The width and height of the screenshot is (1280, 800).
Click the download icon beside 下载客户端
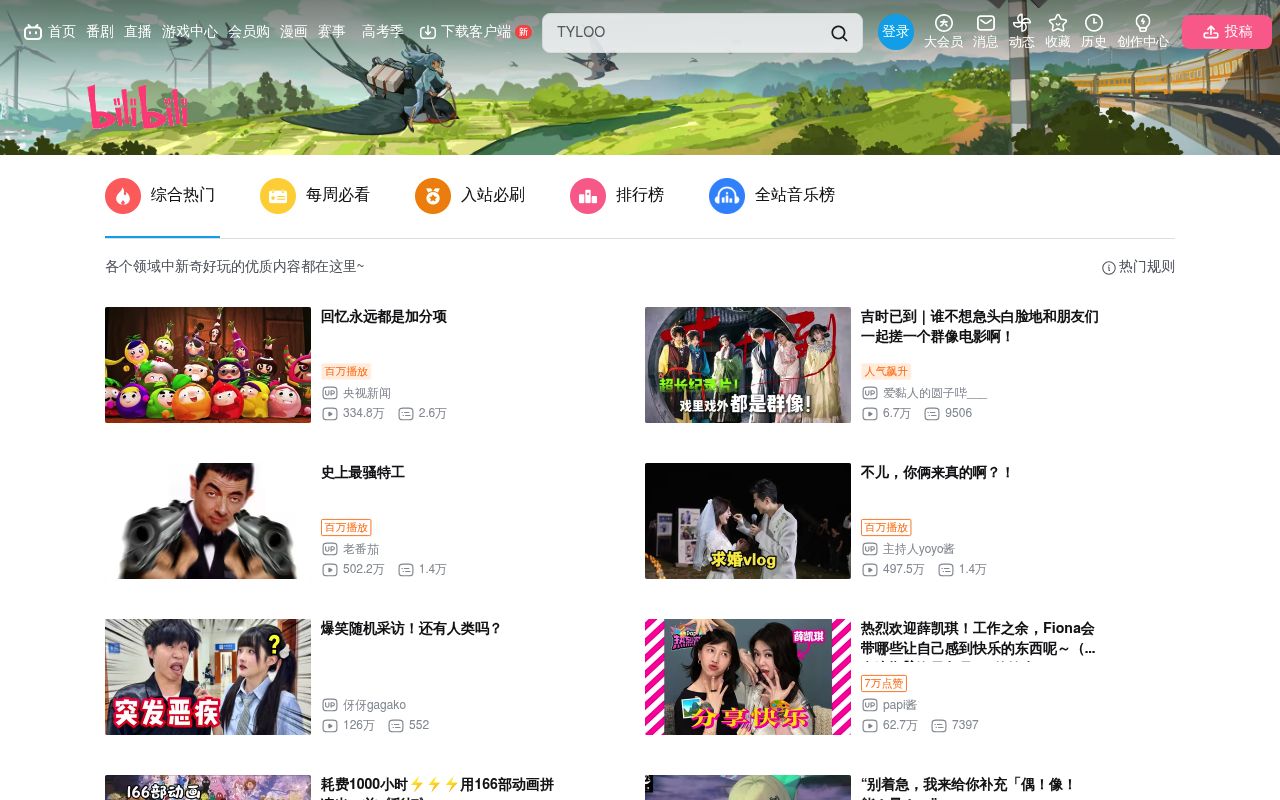click(x=428, y=32)
